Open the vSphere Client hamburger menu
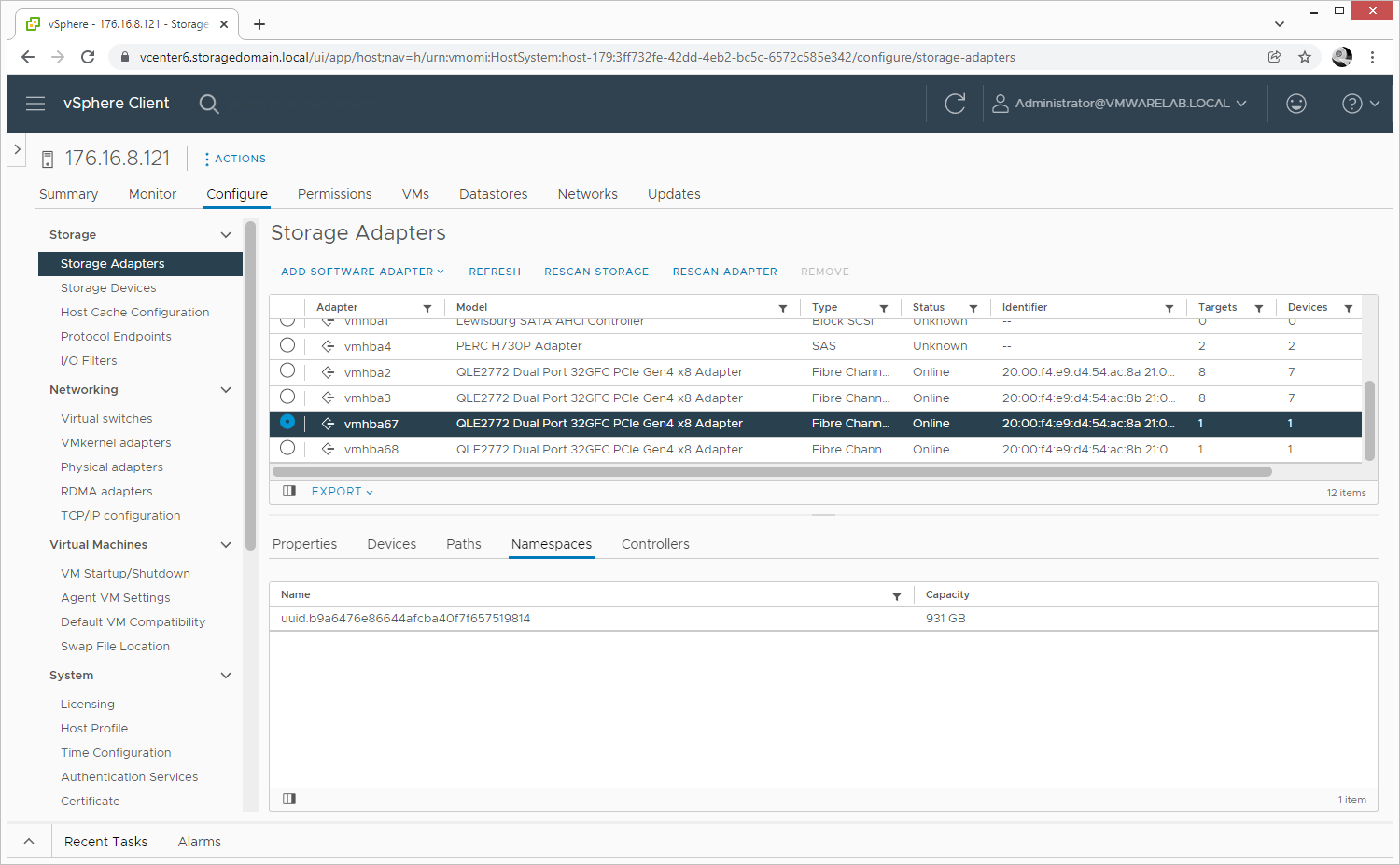The height and width of the screenshot is (865, 1400). tap(35, 104)
